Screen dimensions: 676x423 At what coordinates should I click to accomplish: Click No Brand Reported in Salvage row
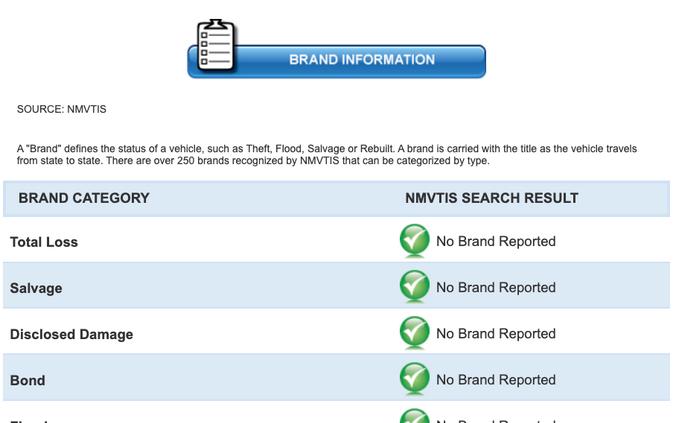pyautogui.click(x=496, y=288)
